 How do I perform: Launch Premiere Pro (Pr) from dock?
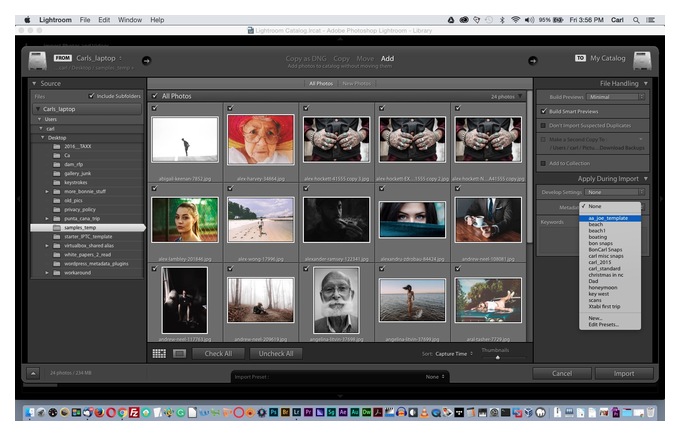(x=308, y=412)
